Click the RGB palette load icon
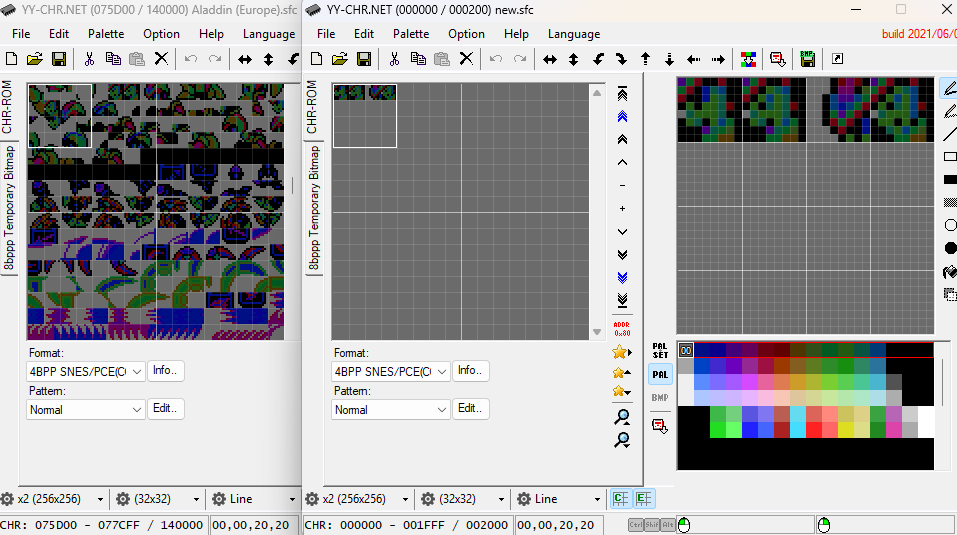The height and width of the screenshot is (535, 957). [748, 59]
